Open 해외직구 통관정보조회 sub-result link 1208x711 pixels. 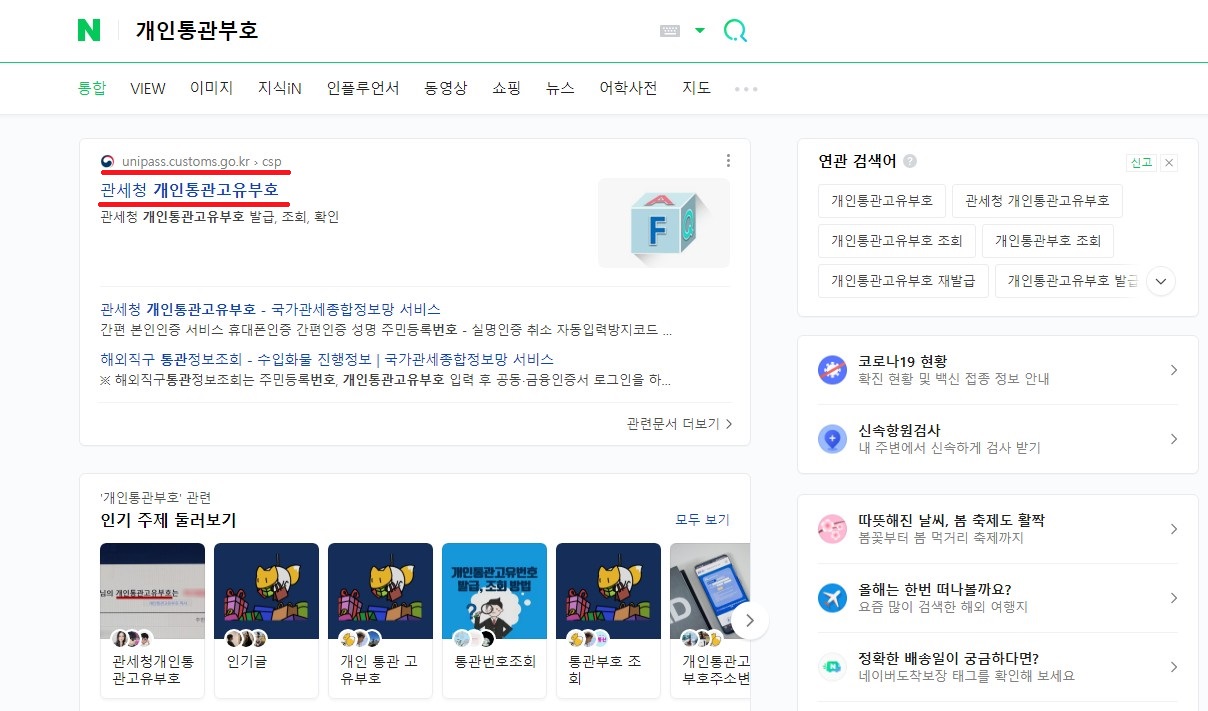click(327, 359)
